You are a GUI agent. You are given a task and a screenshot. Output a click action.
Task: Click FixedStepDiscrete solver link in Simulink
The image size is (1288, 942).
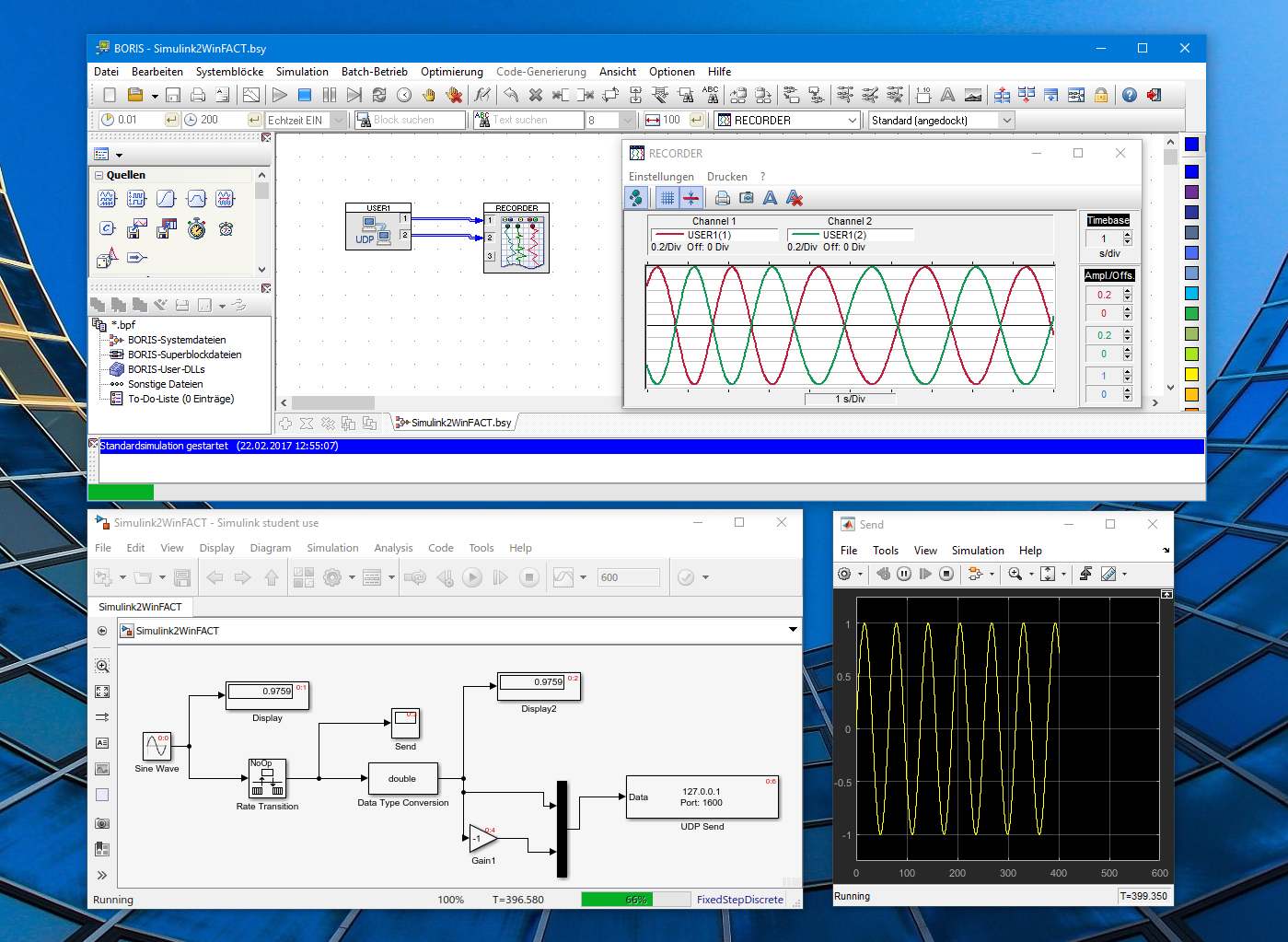point(740,900)
